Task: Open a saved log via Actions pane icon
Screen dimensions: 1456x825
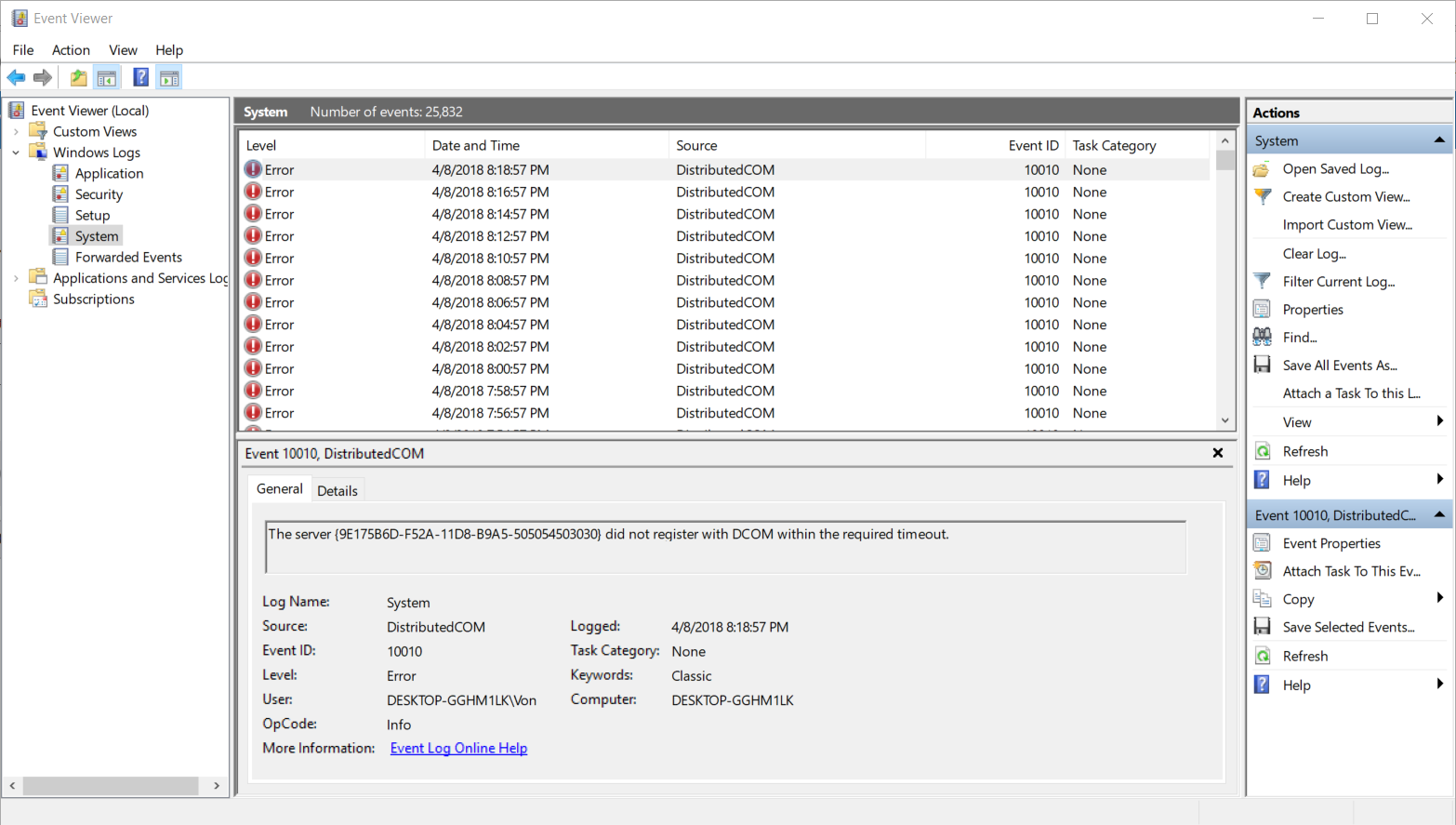Action: (1262, 168)
